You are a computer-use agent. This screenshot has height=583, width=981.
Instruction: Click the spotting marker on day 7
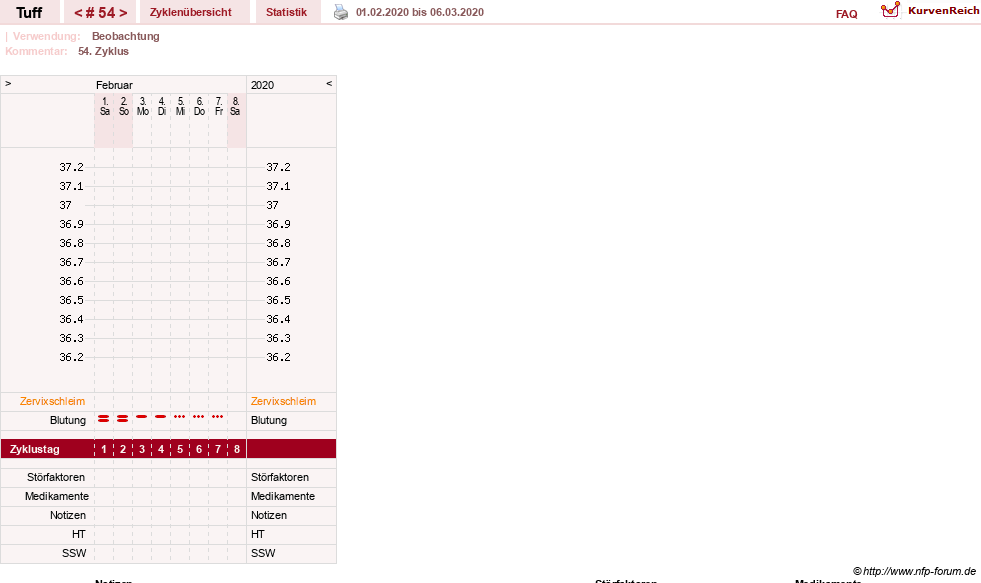point(218,417)
